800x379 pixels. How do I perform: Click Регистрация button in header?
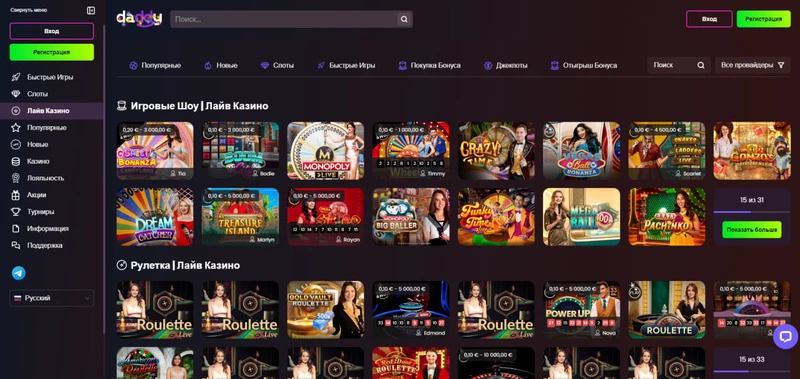(763, 19)
